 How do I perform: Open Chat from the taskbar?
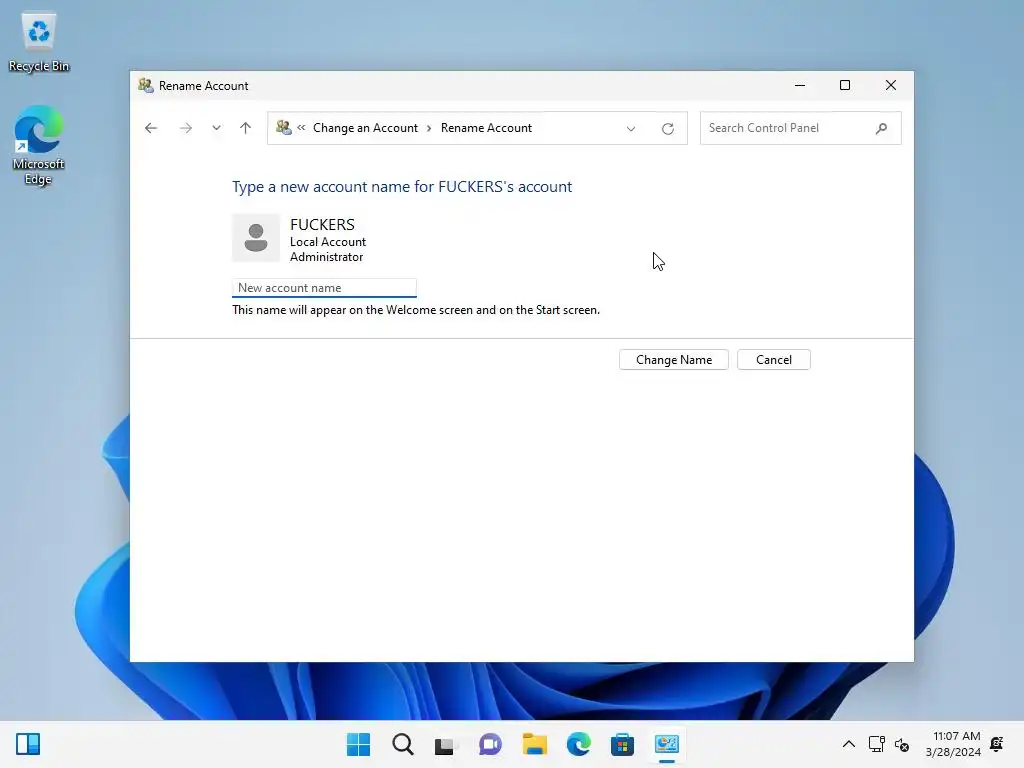click(490, 744)
